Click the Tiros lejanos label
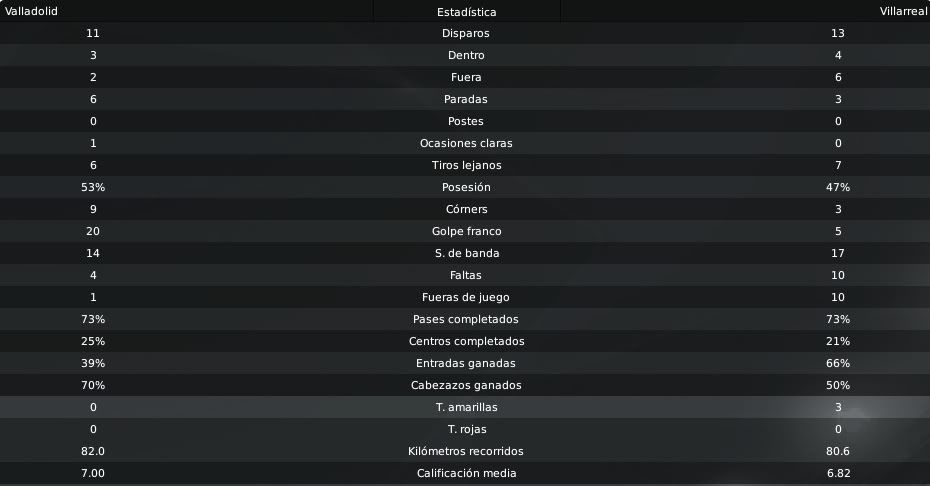The image size is (930, 486). (466, 165)
